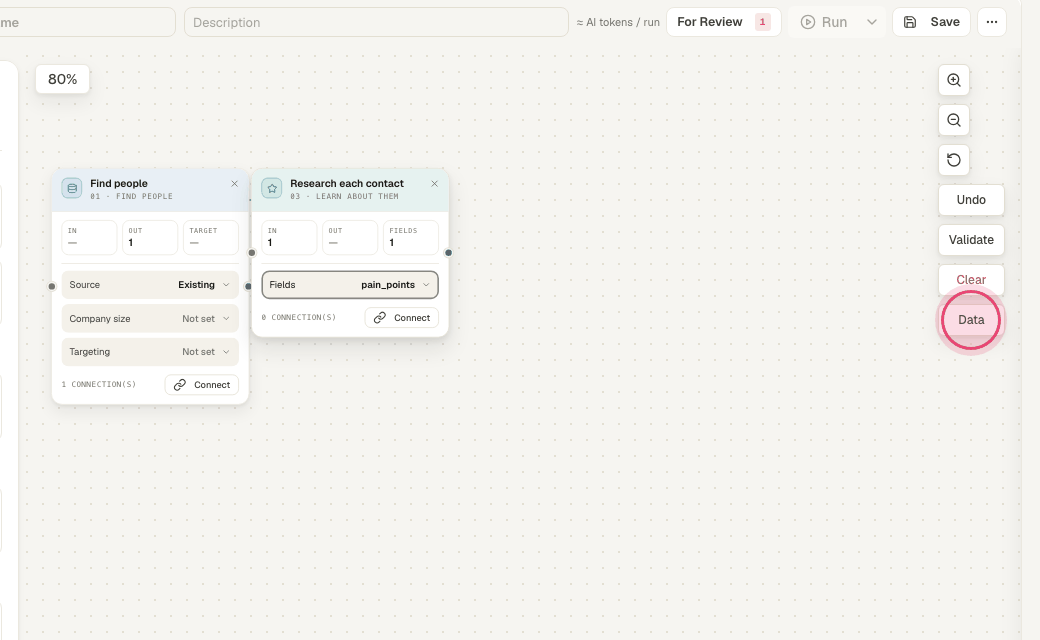Click the AI tokens / run estimate
Screen dimensions: 1040x640
pos(618,22)
